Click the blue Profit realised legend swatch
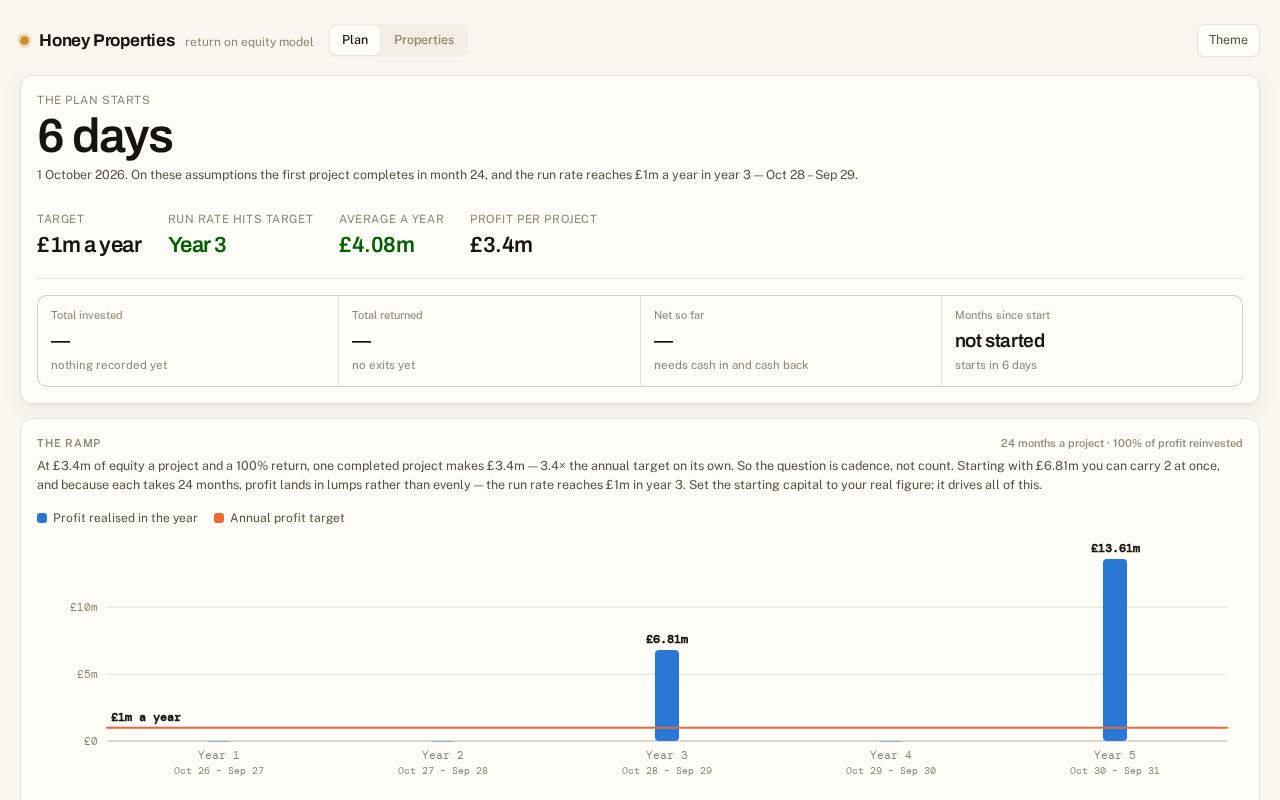Image resolution: width=1280 pixels, height=800 pixels. click(42, 518)
